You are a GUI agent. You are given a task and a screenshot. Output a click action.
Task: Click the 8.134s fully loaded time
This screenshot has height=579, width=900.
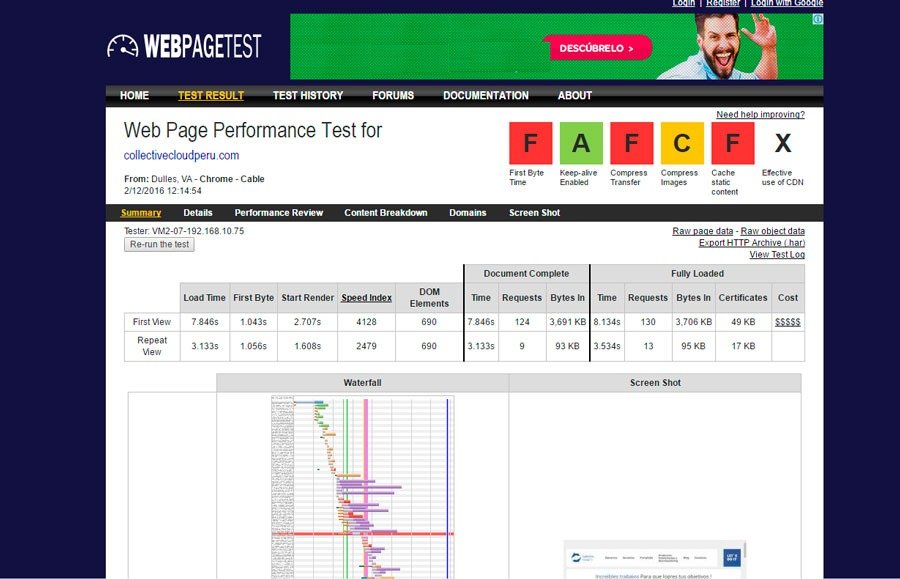tap(607, 322)
